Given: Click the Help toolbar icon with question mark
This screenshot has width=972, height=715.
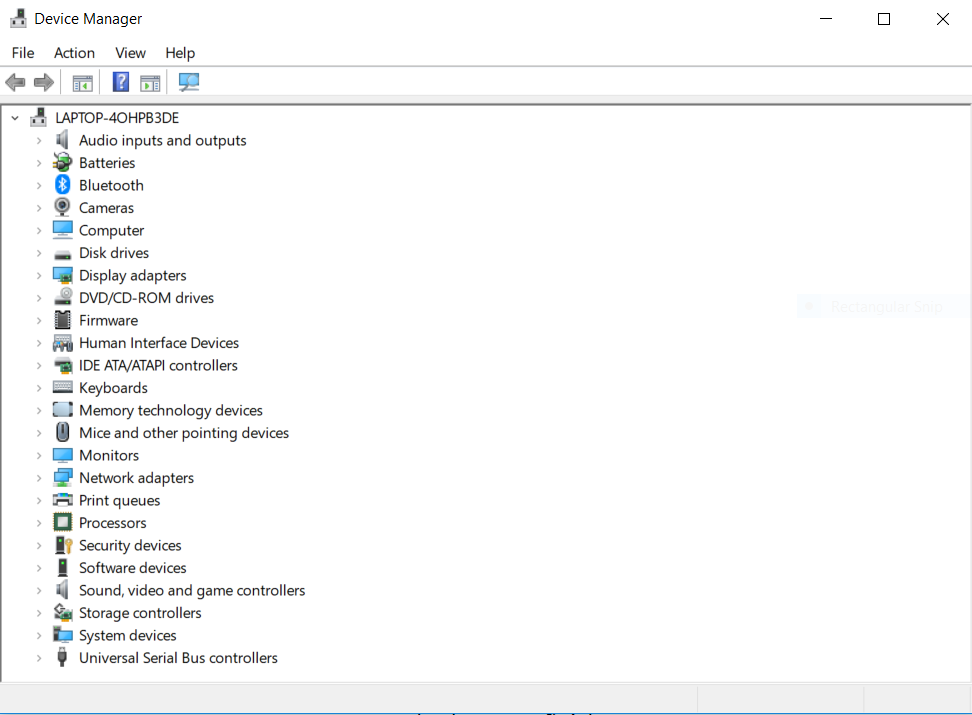Looking at the screenshot, I should coord(121,82).
